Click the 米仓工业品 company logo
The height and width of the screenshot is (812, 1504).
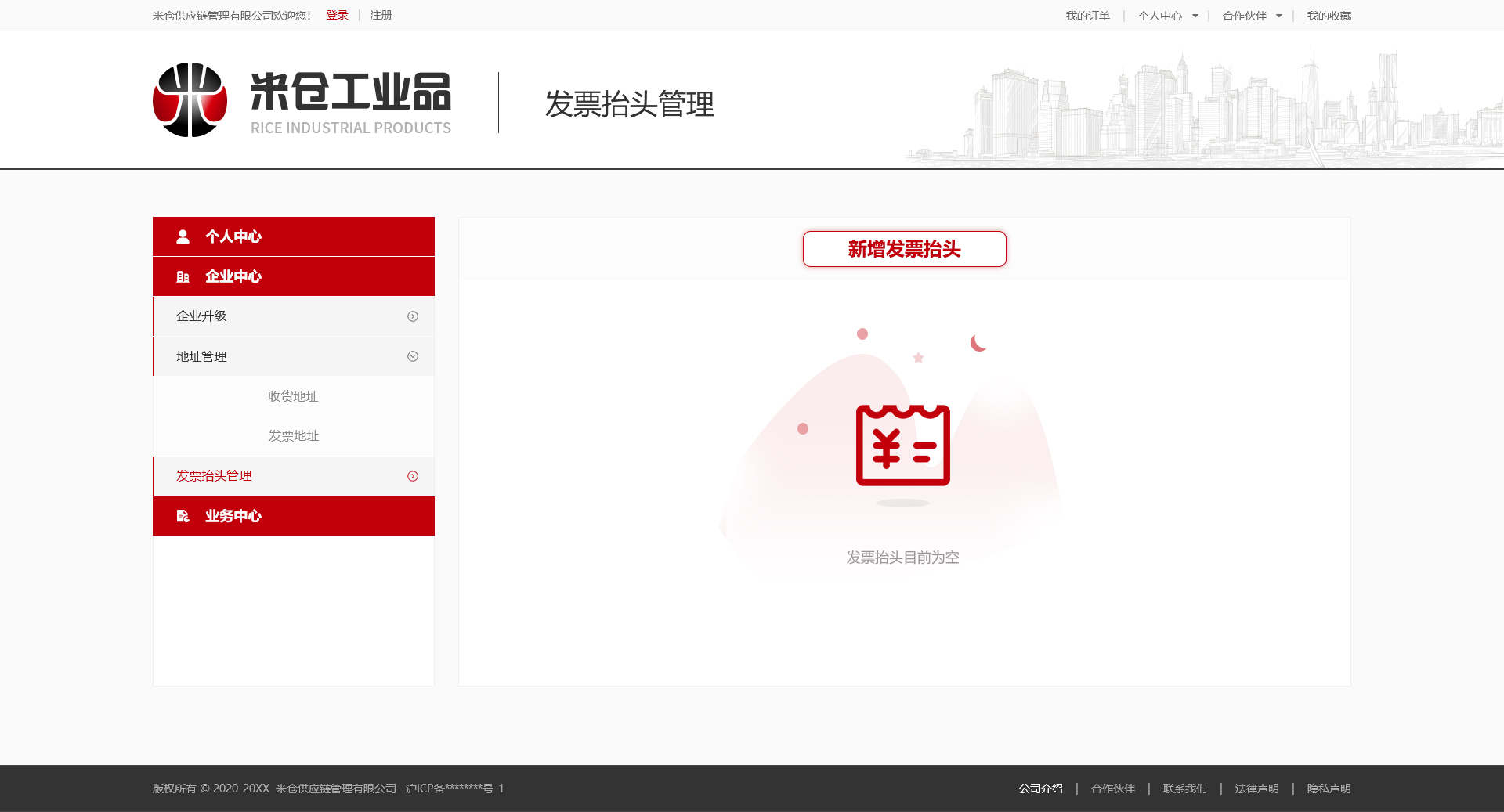[x=302, y=98]
